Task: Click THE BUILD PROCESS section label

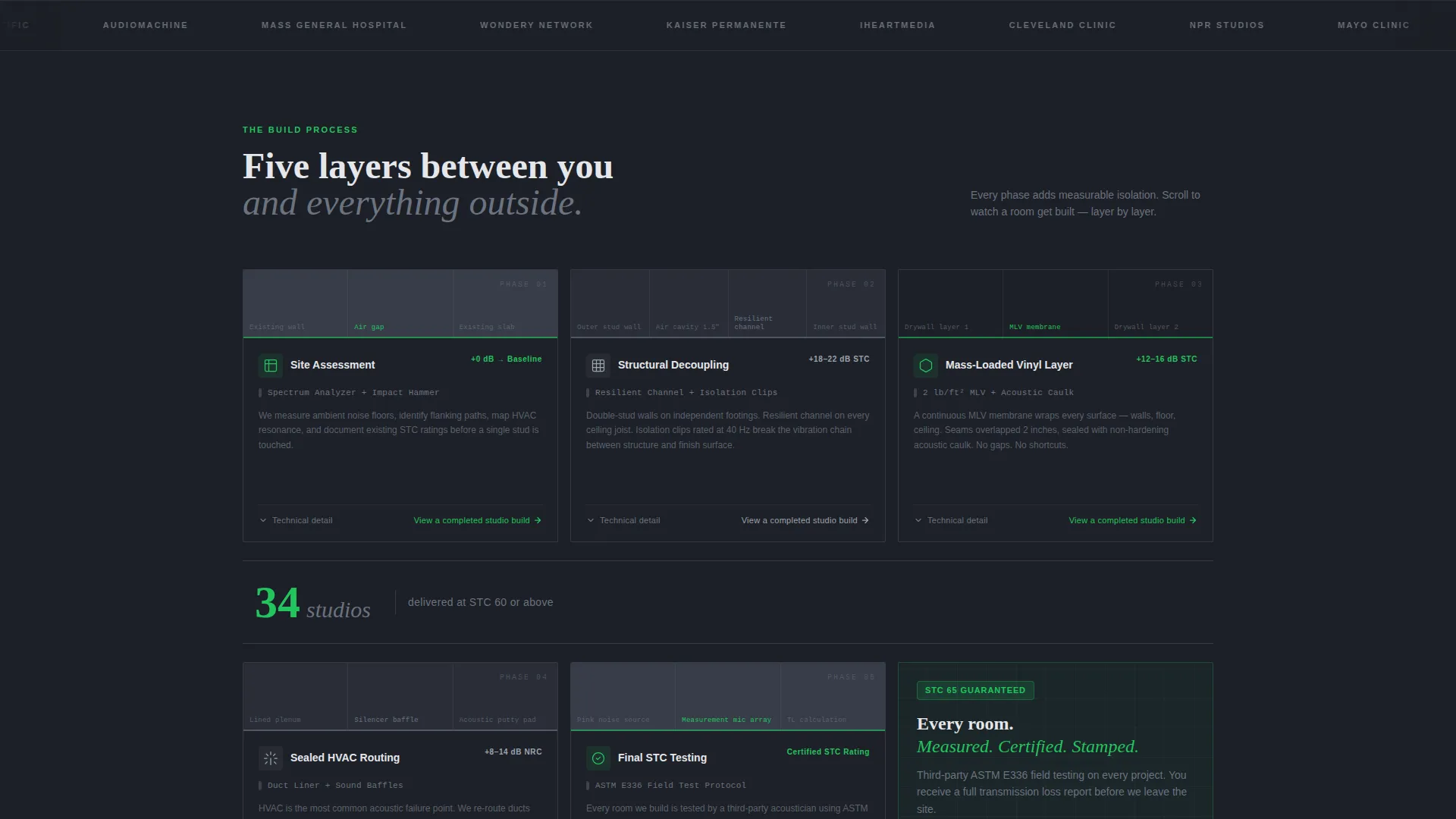Action: click(300, 130)
